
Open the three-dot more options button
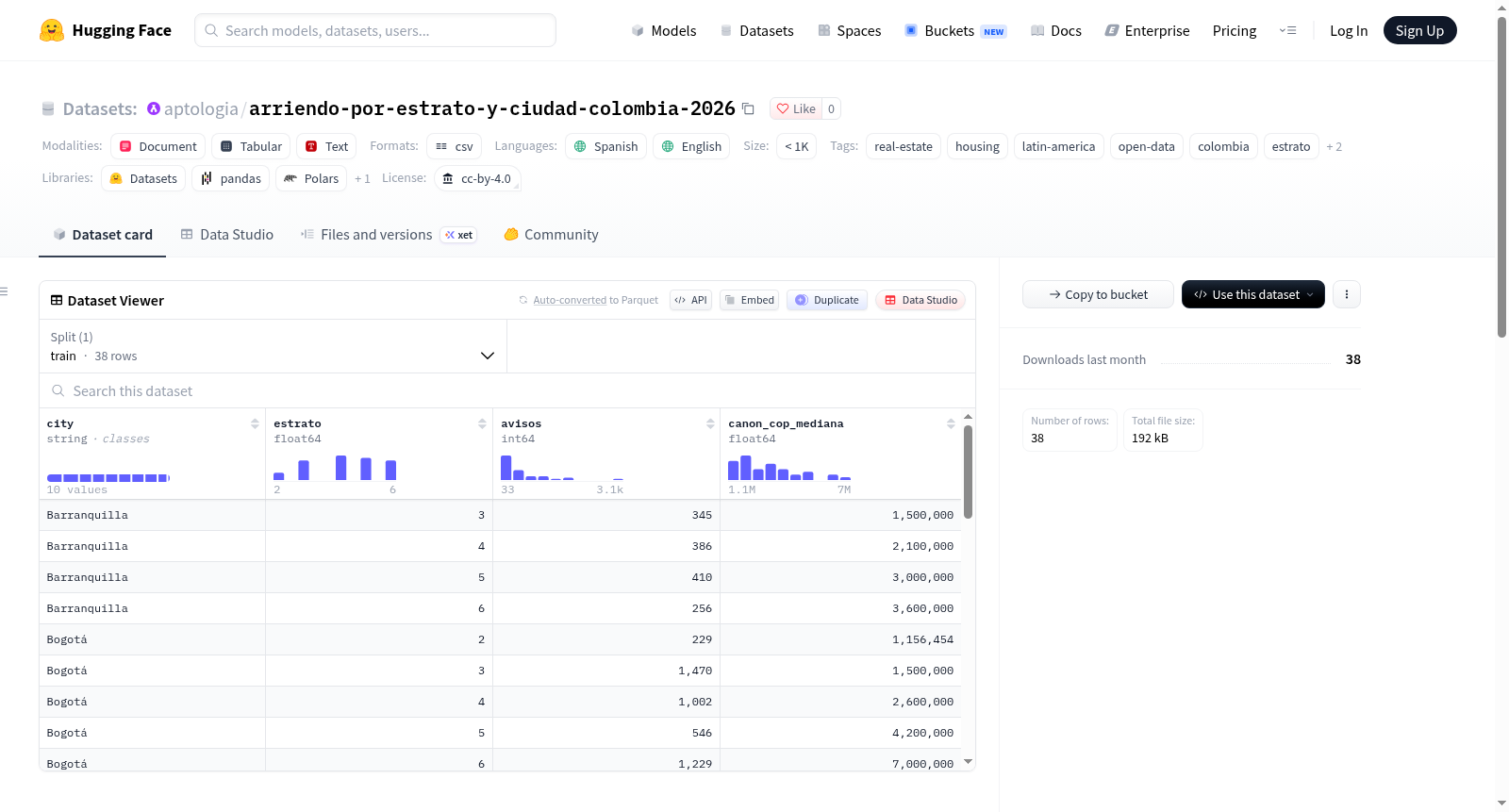point(1347,294)
